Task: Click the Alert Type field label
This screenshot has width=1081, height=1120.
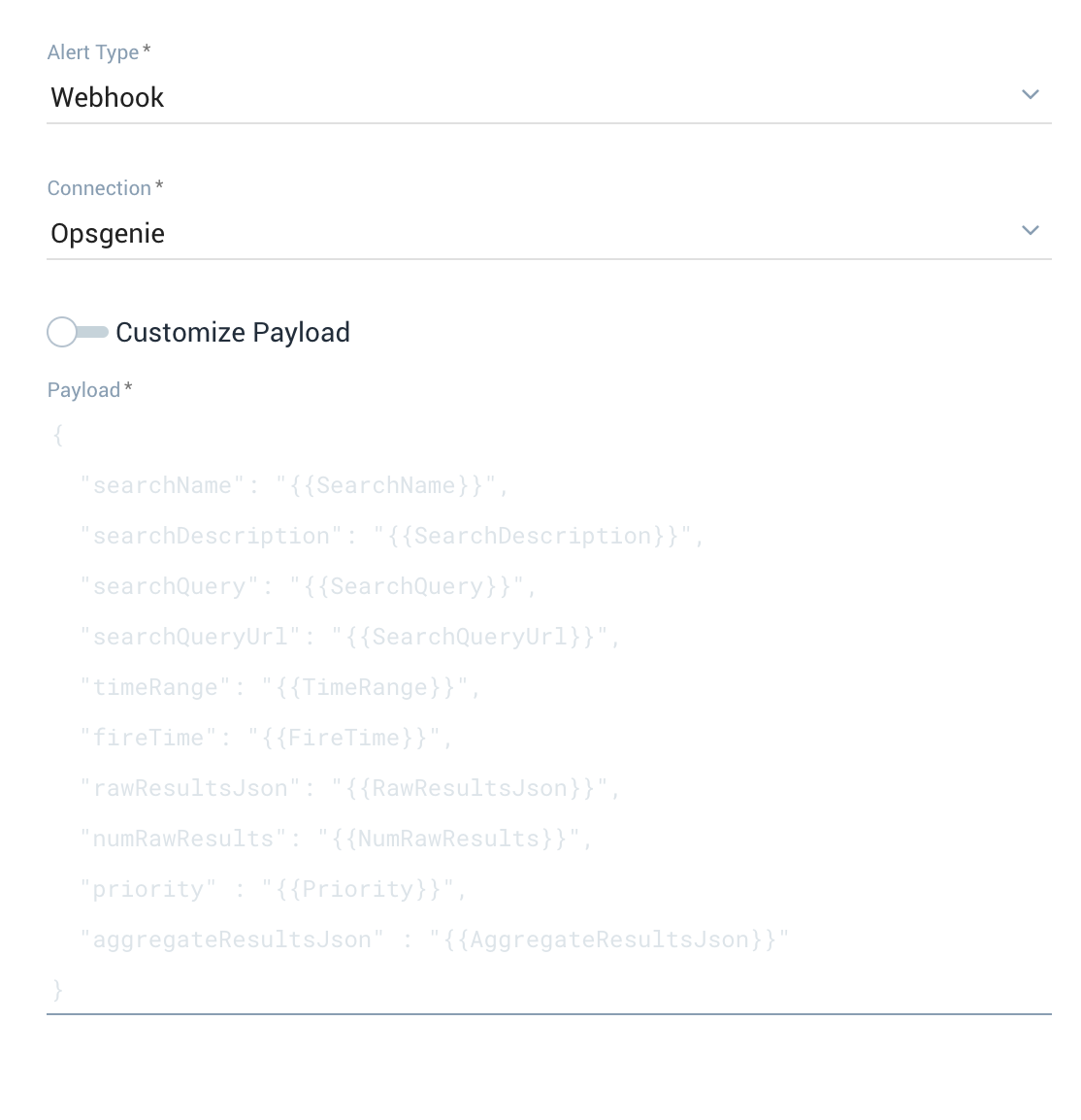Action: click(91, 52)
